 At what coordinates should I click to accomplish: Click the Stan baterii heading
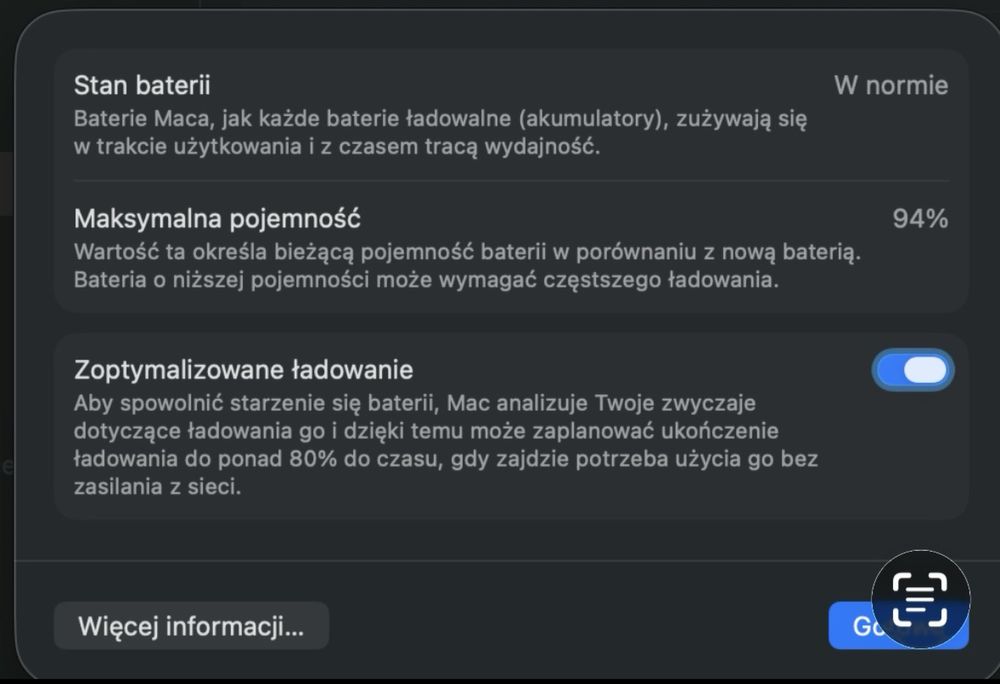click(x=142, y=86)
